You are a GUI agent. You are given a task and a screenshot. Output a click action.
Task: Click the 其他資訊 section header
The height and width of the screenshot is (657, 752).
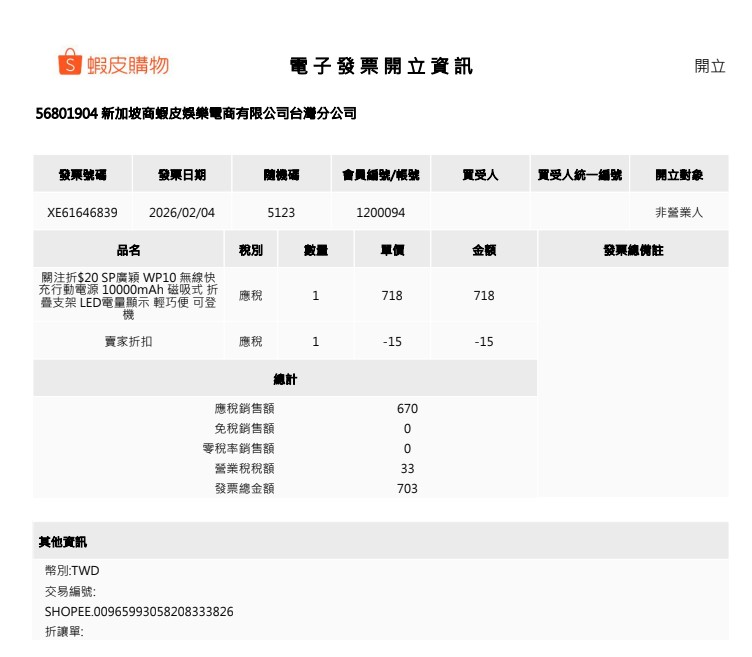pos(63,541)
